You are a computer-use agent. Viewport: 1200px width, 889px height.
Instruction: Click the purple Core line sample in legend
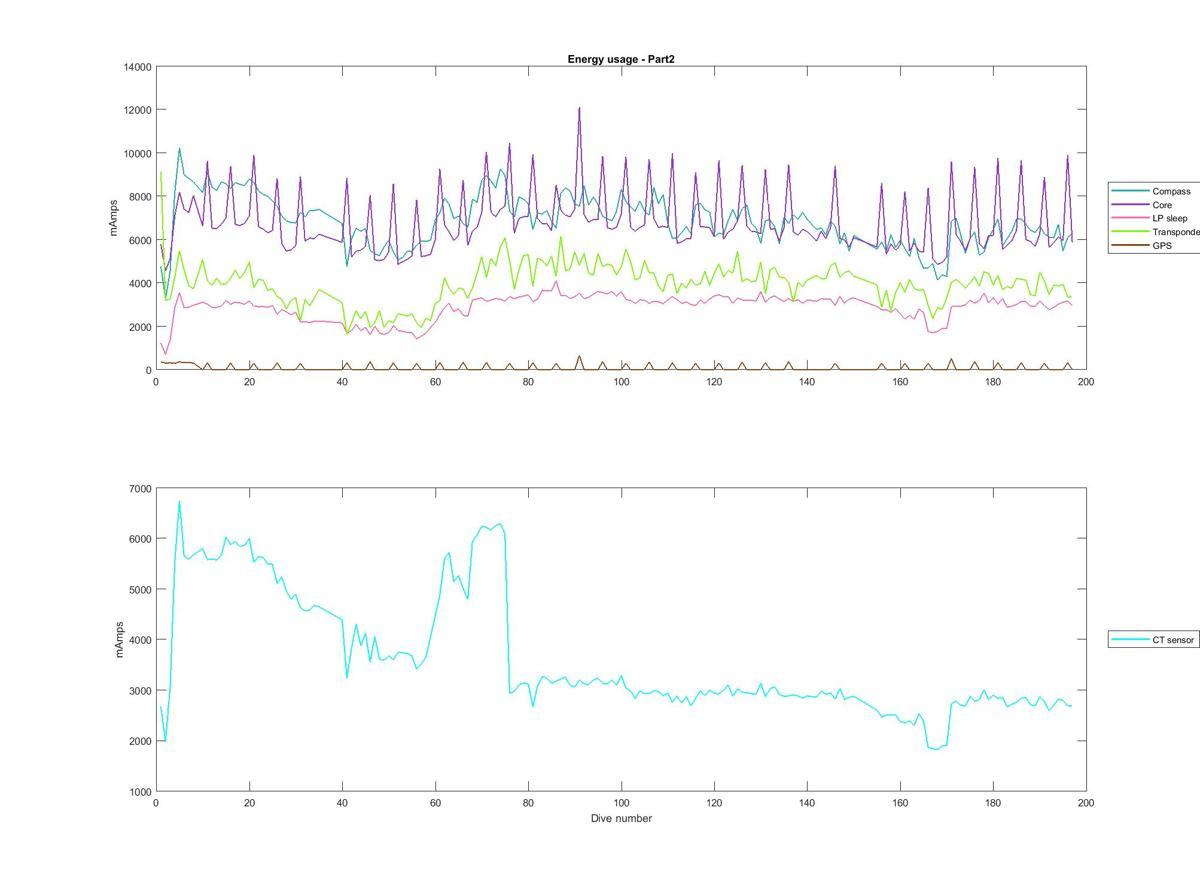(x=1131, y=204)
